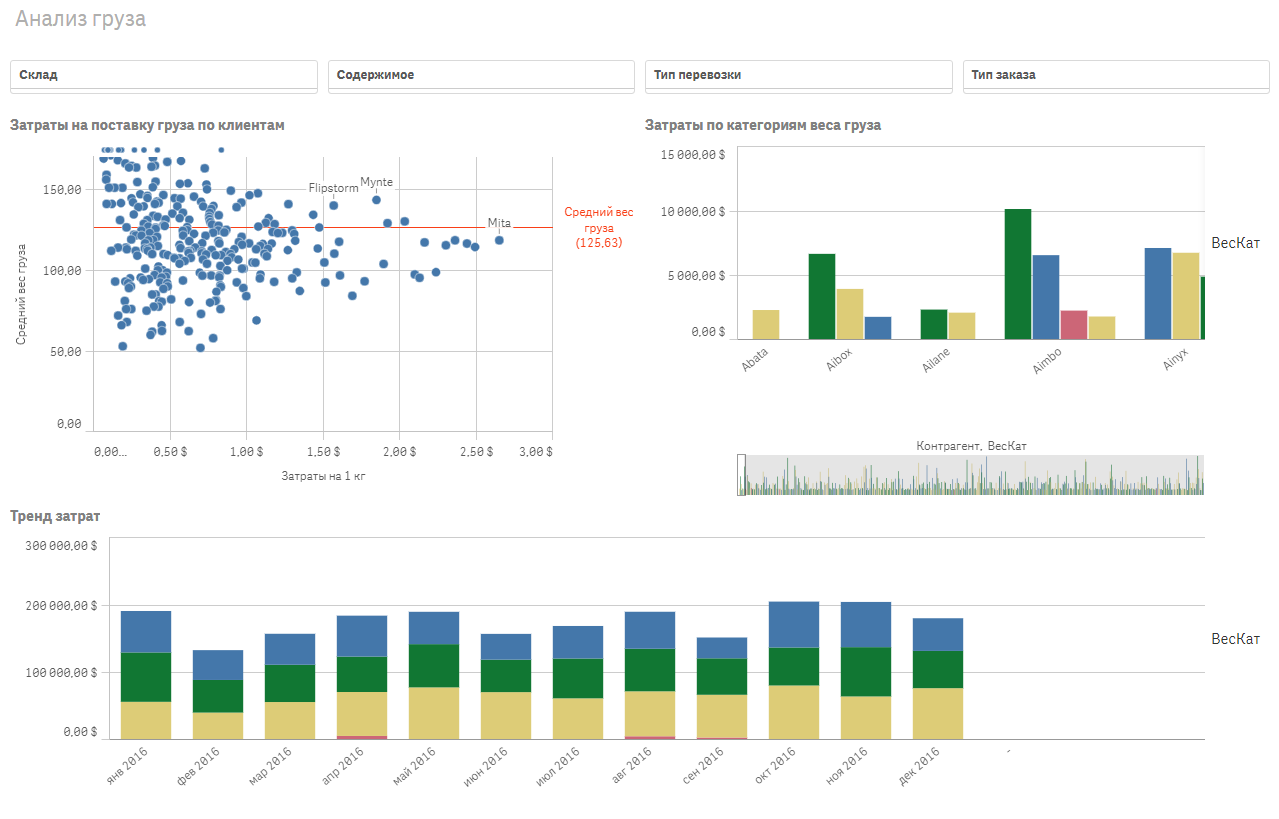
Task: Select the Ailane label on bar chart axis
Action: coord(934,362)
